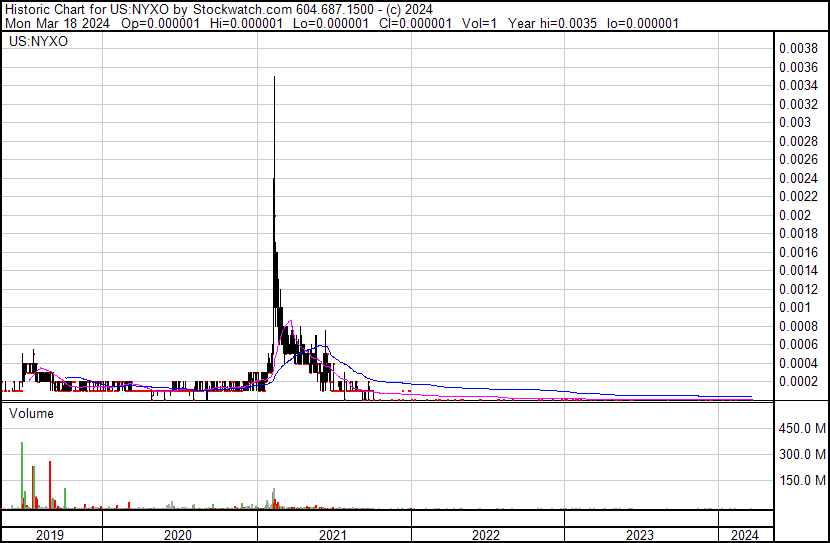This screenshot has width=830, height=543.
Task: Click the Year hi=0.0035 value in header
Action: 552,23
